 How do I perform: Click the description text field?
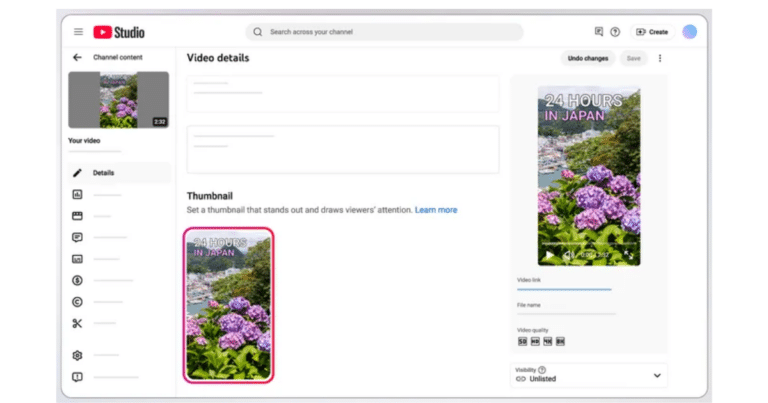click(x=343, y=149)
